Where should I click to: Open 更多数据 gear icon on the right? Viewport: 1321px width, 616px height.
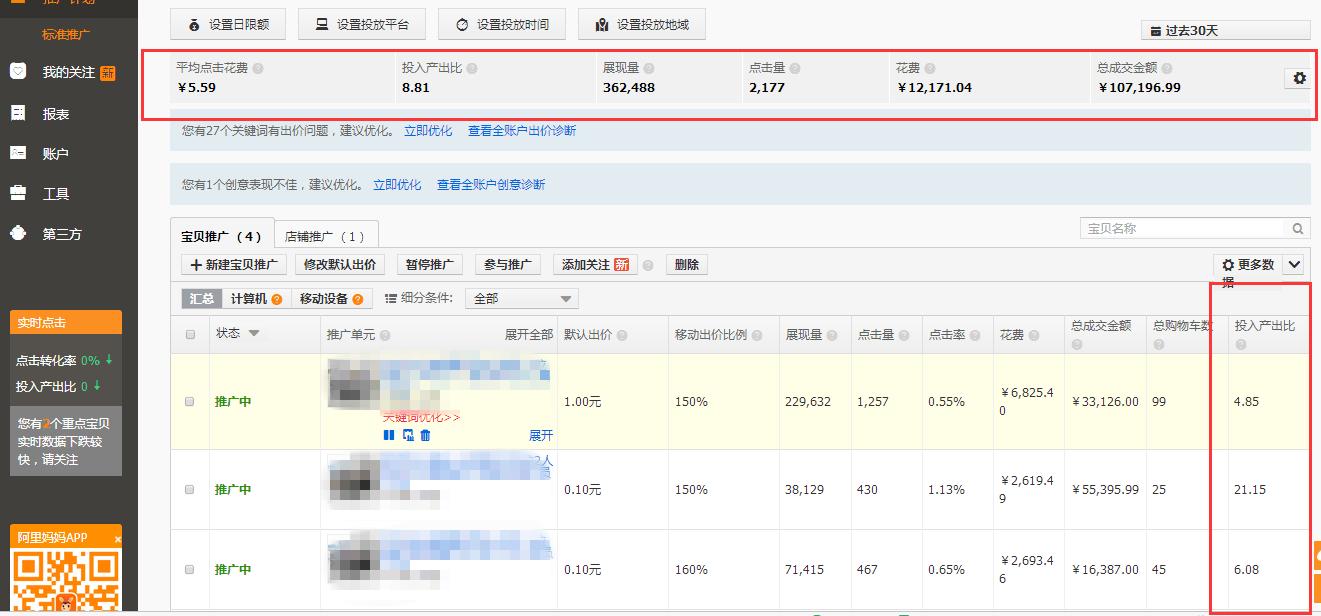click(x=1229, y=264)
